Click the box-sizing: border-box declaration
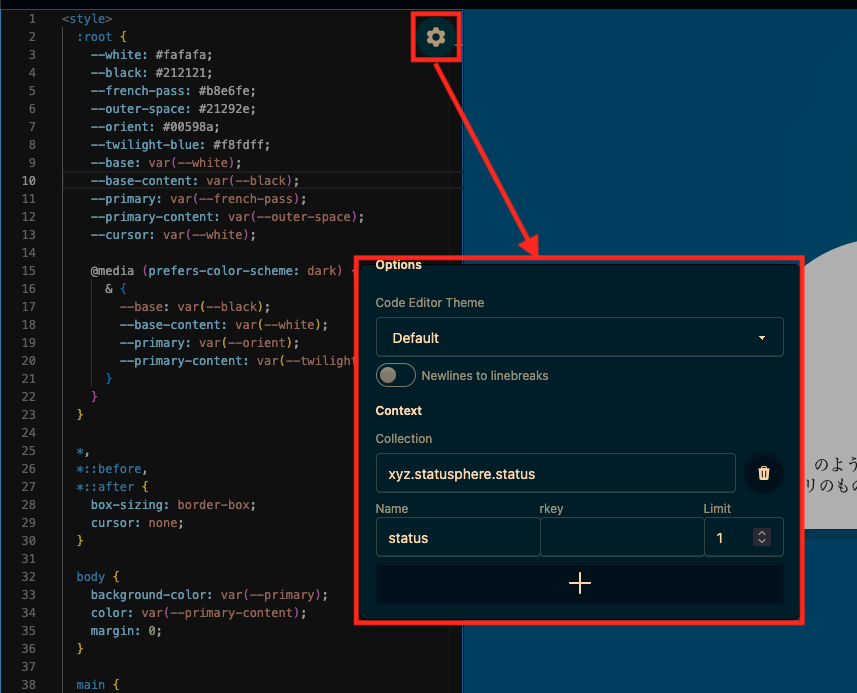The width and height of the screenshot is (857, 693). [x=173, y=505]
